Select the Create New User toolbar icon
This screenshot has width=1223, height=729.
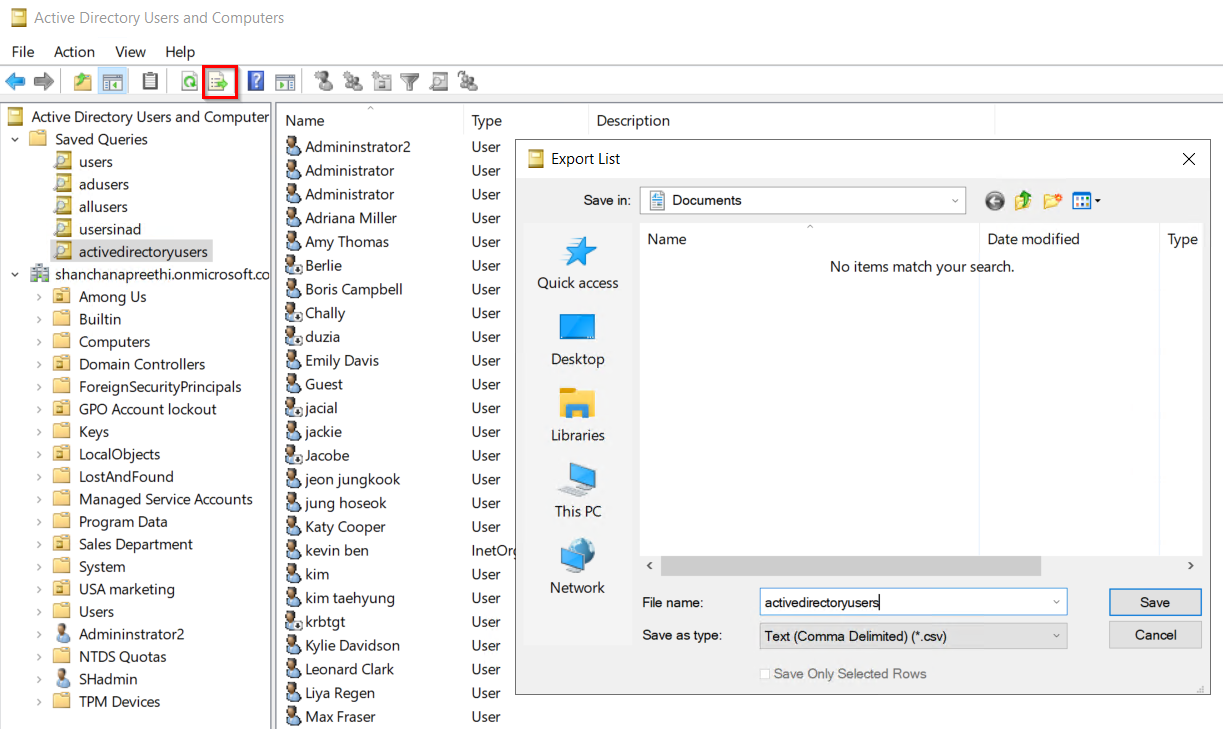[x=325, y=81]
